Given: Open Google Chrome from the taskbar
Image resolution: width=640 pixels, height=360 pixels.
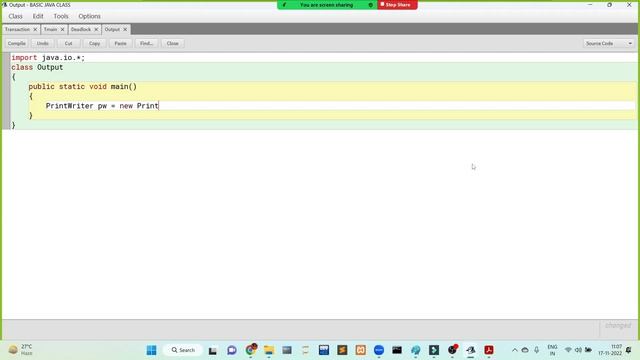Looking at the screenshot, I should tap(251, 350).
